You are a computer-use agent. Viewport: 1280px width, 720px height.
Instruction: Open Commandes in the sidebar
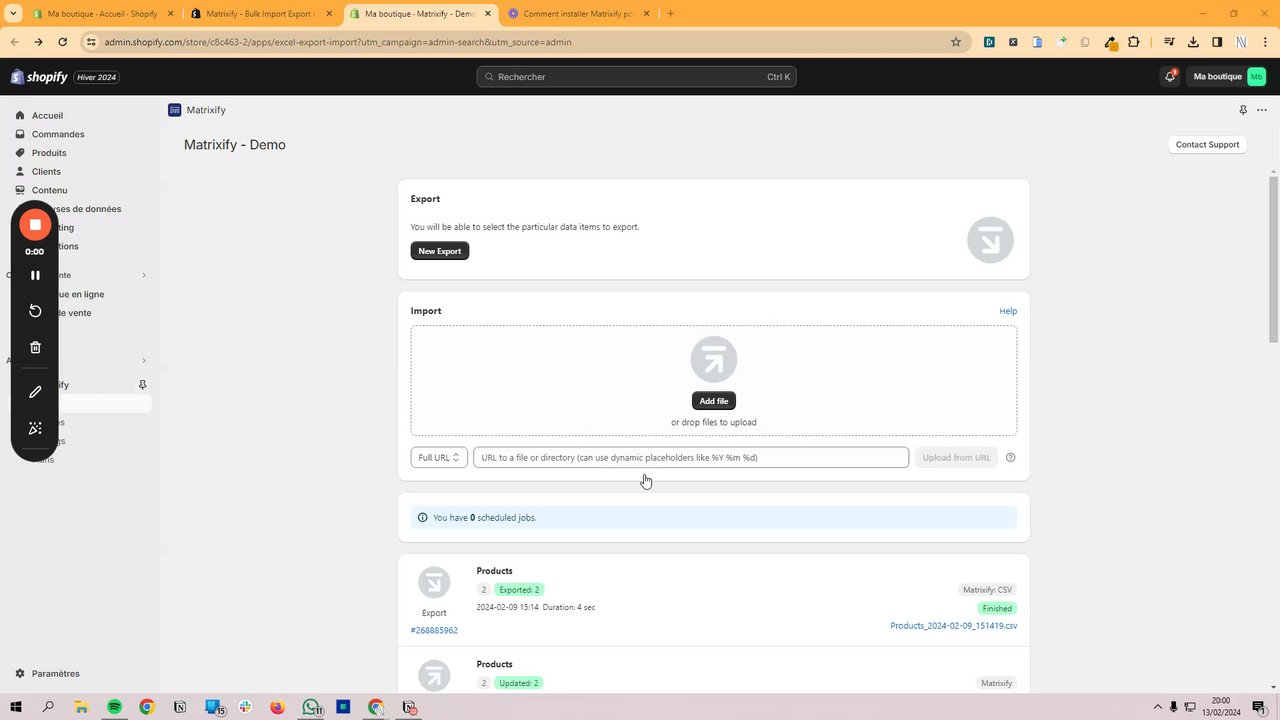point(58,134)
